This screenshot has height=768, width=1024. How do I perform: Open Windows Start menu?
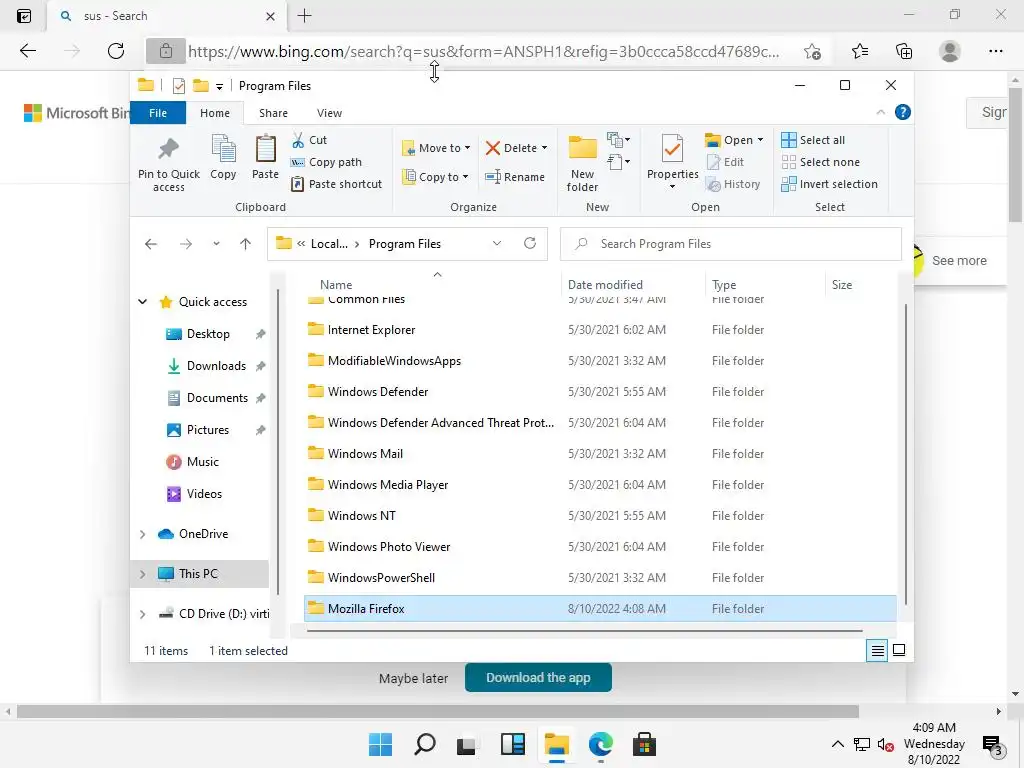[380, 744]
